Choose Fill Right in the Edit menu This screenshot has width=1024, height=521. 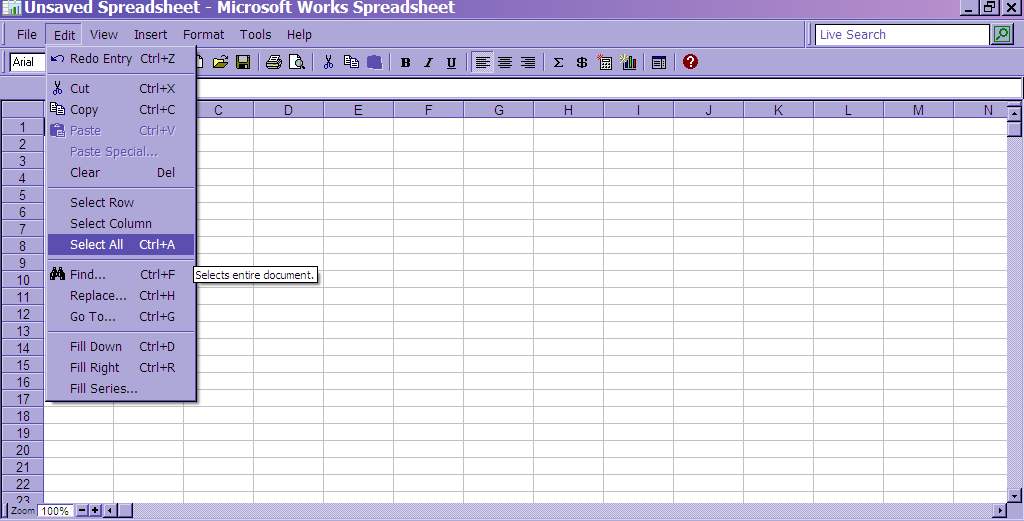pyautogui.click(x=121, y=368)
